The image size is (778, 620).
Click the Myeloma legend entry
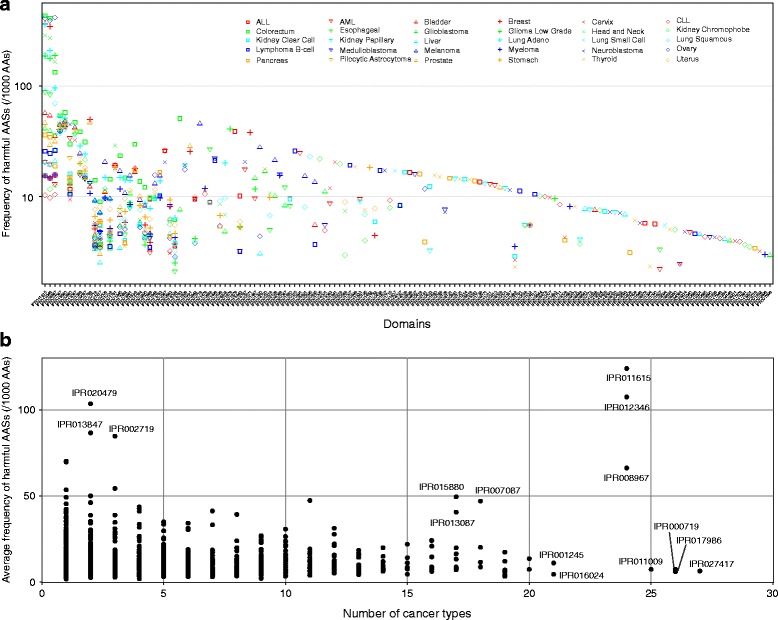(x=518, y=50)
